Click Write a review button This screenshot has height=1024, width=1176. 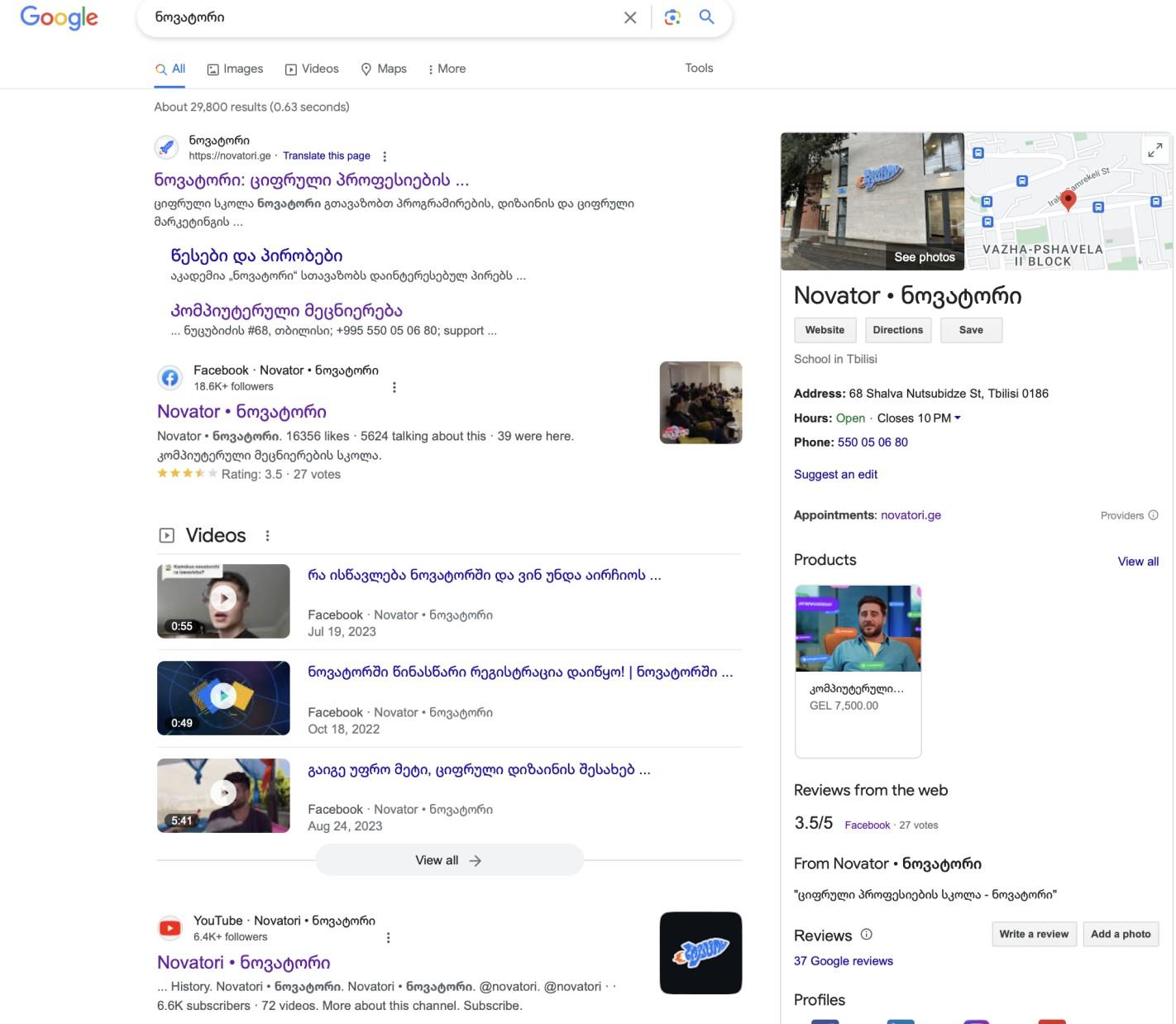[1034, 934]
